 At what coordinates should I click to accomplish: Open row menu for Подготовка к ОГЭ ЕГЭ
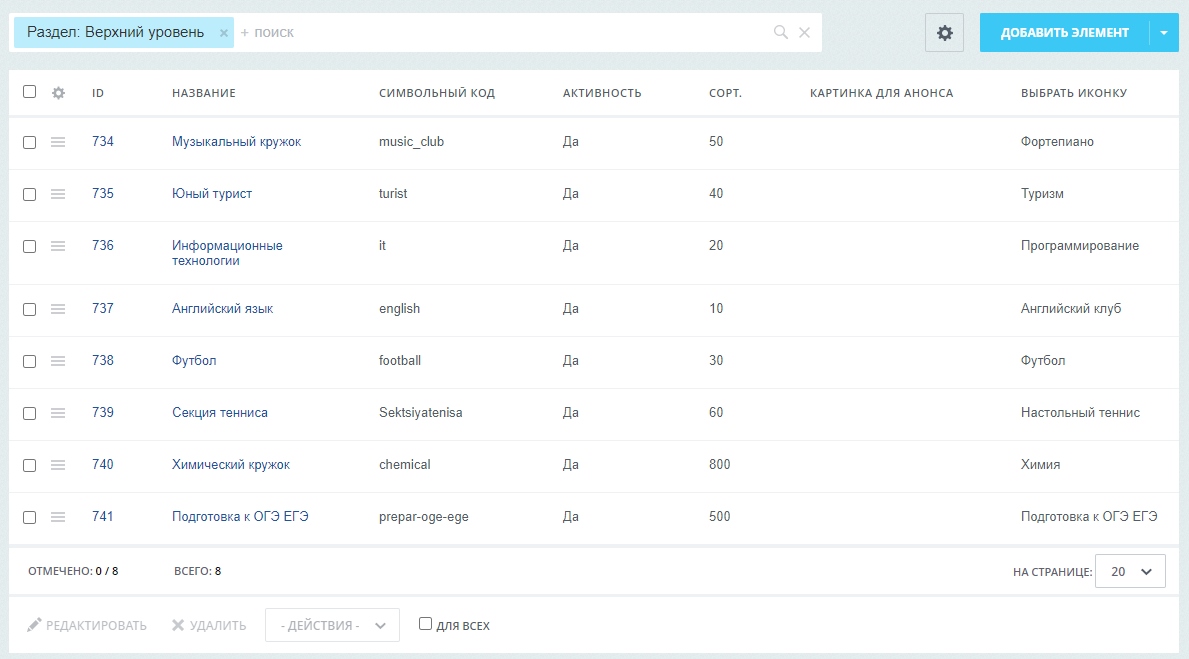[x=58, y=516]
